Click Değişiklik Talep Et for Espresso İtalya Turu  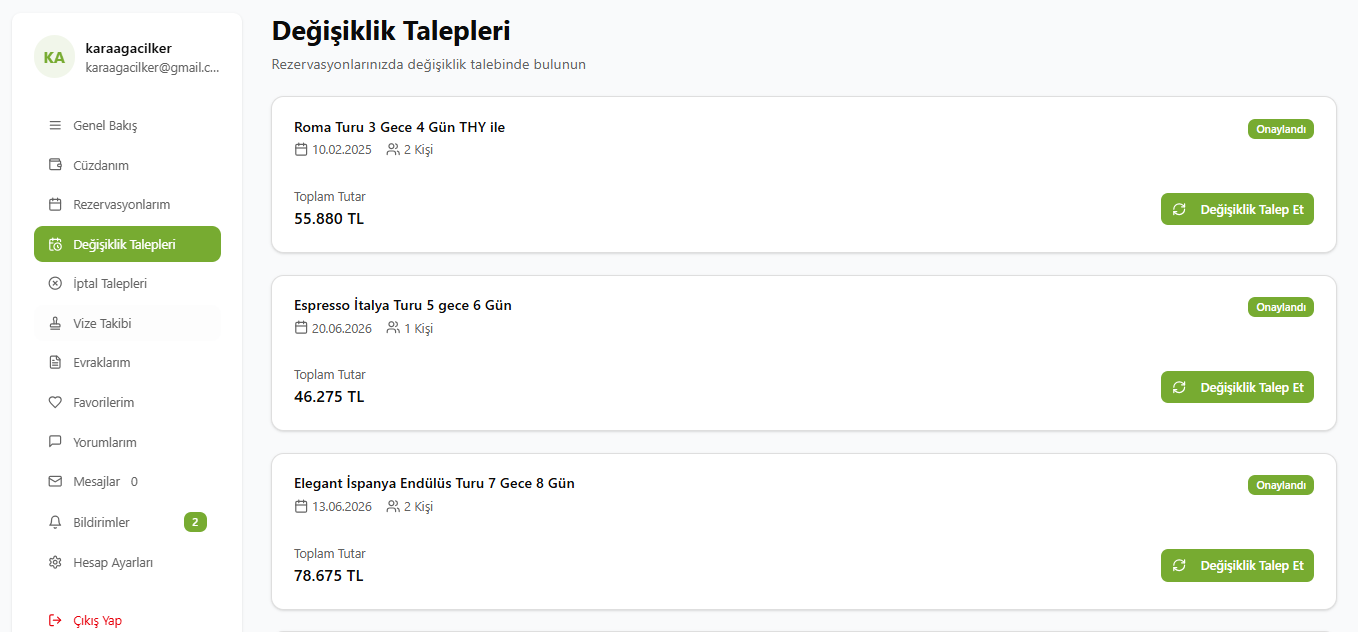(x=1237, y=387)
